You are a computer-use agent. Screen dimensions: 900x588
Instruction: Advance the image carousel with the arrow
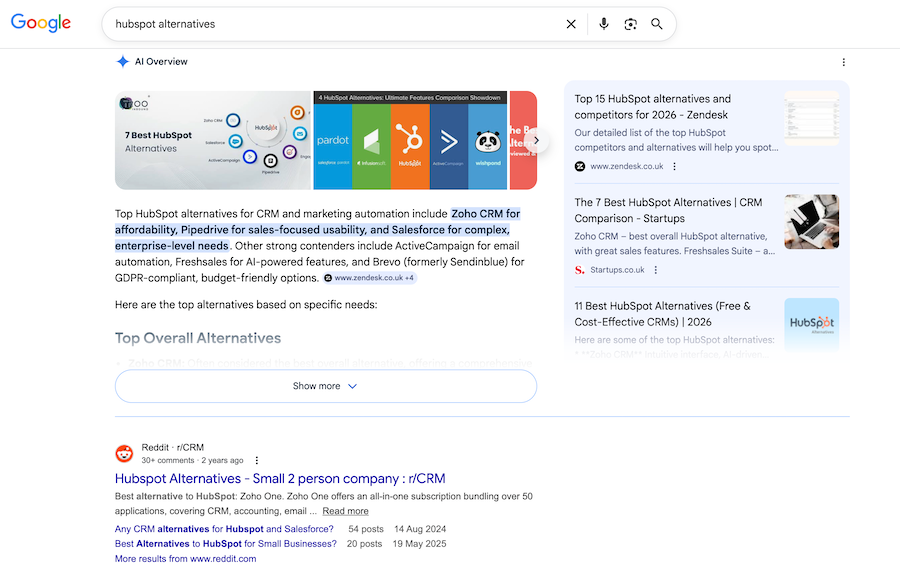tap(536, 140)
